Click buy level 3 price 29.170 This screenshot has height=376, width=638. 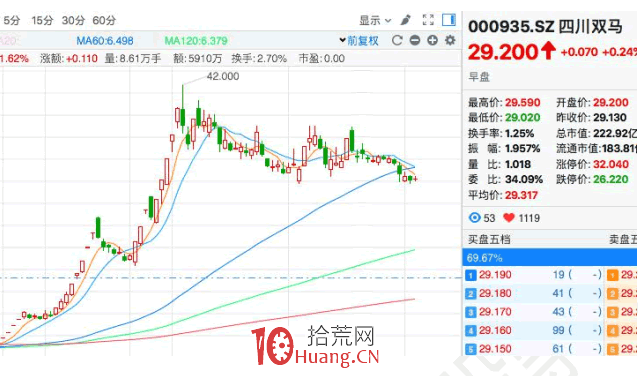(495, 312)
